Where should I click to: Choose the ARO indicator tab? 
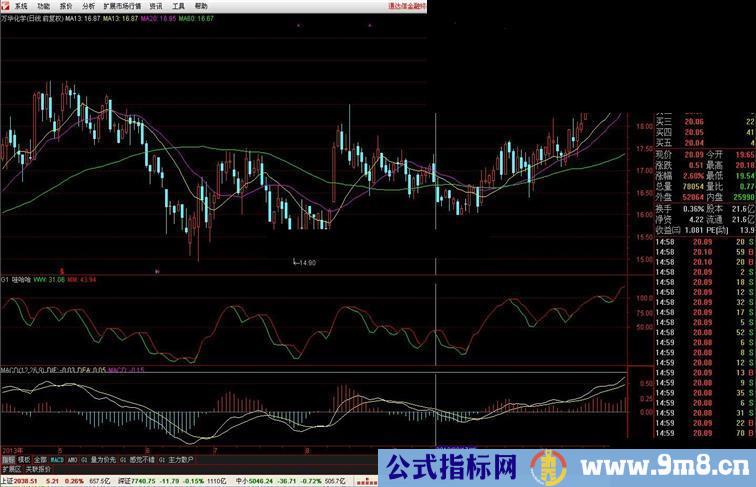pyautogui.click(x=74, y=459)
